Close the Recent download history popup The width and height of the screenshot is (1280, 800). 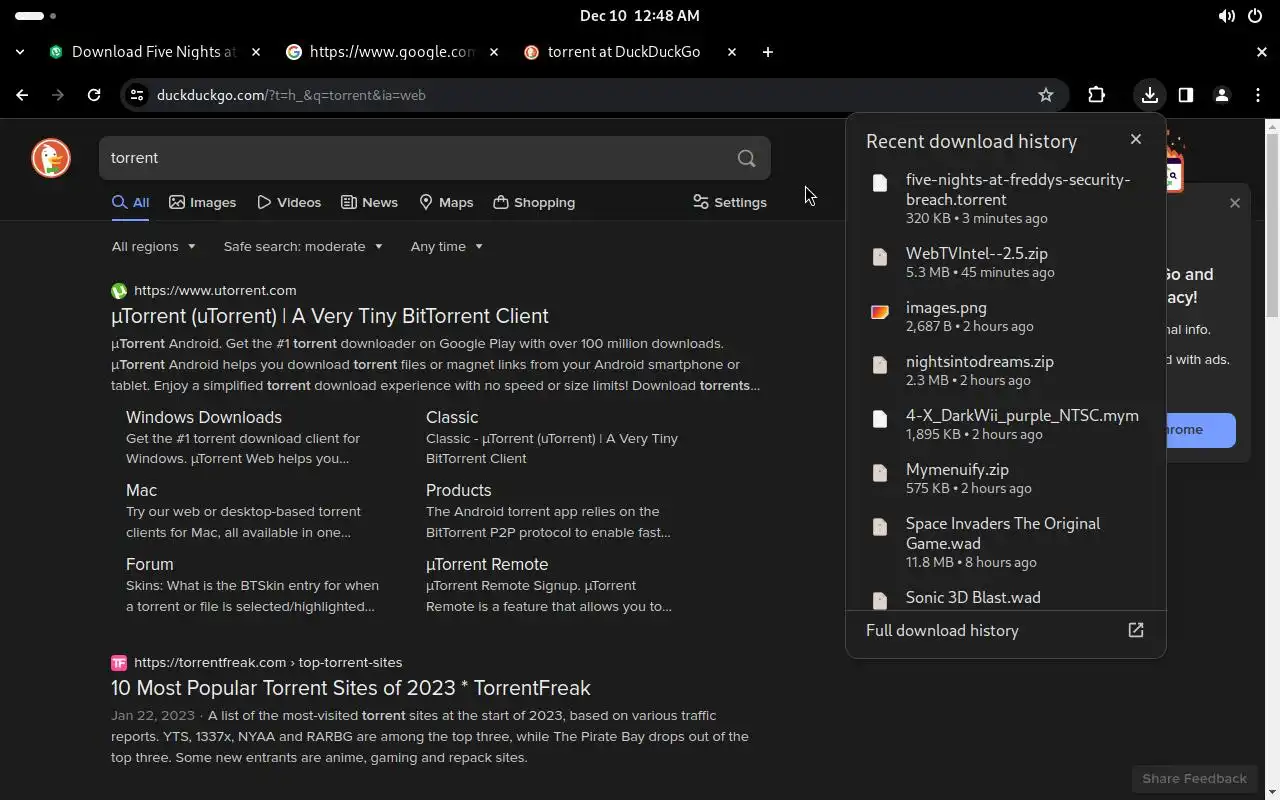click(1135, 139)
